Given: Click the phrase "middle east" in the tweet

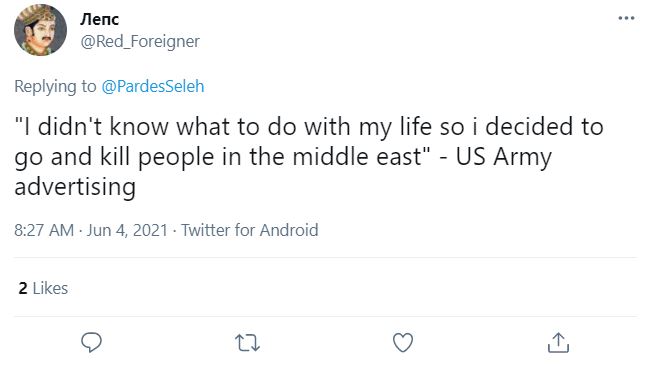Looking at the screenshot, I should 357,157.
